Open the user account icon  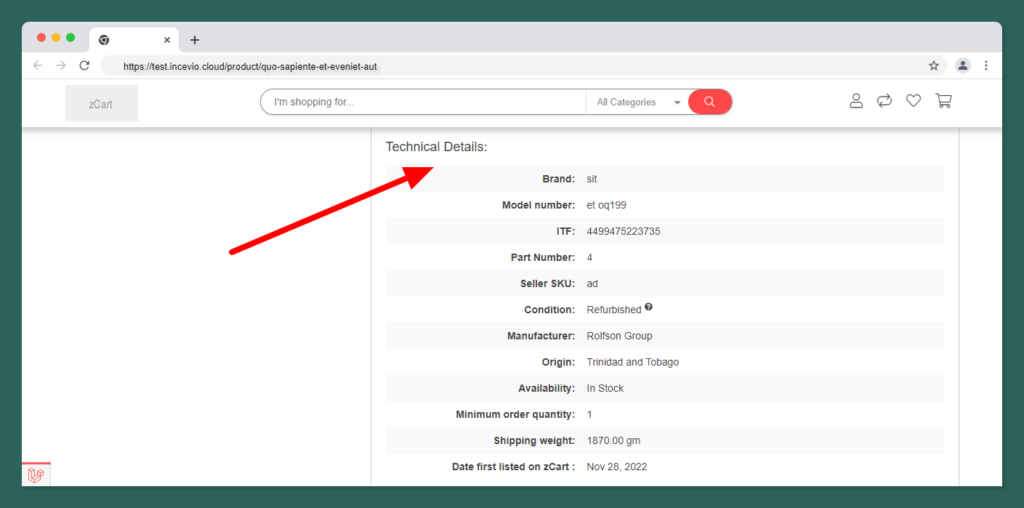click(856, 101)
